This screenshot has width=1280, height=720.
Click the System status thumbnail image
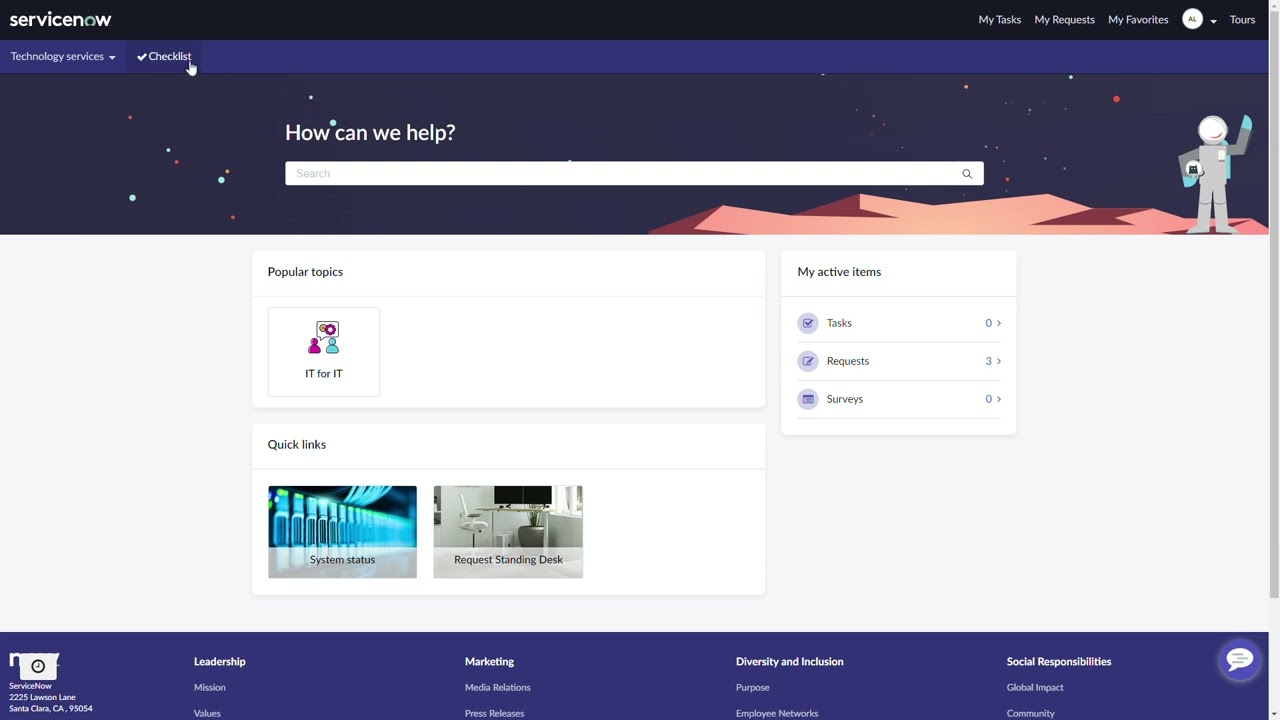tap(342, 515)
